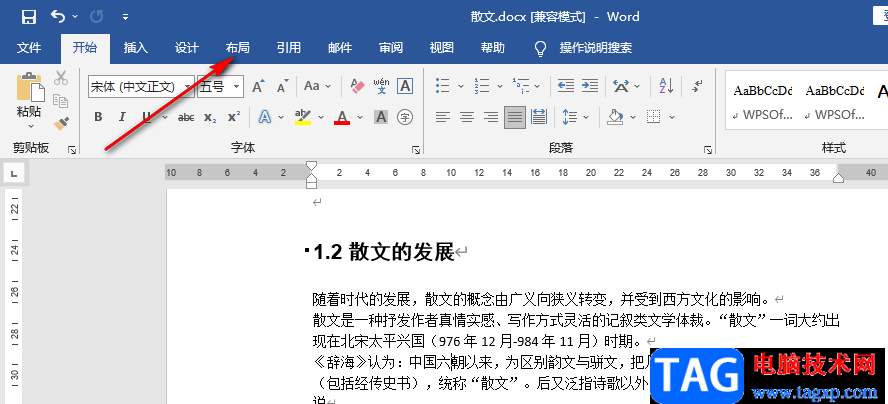Open Customize Quick Access Toolbar menu
Image resolution: width=888 pixels, height=404 pixels.
pyautogui.click(x=125, y=17)
